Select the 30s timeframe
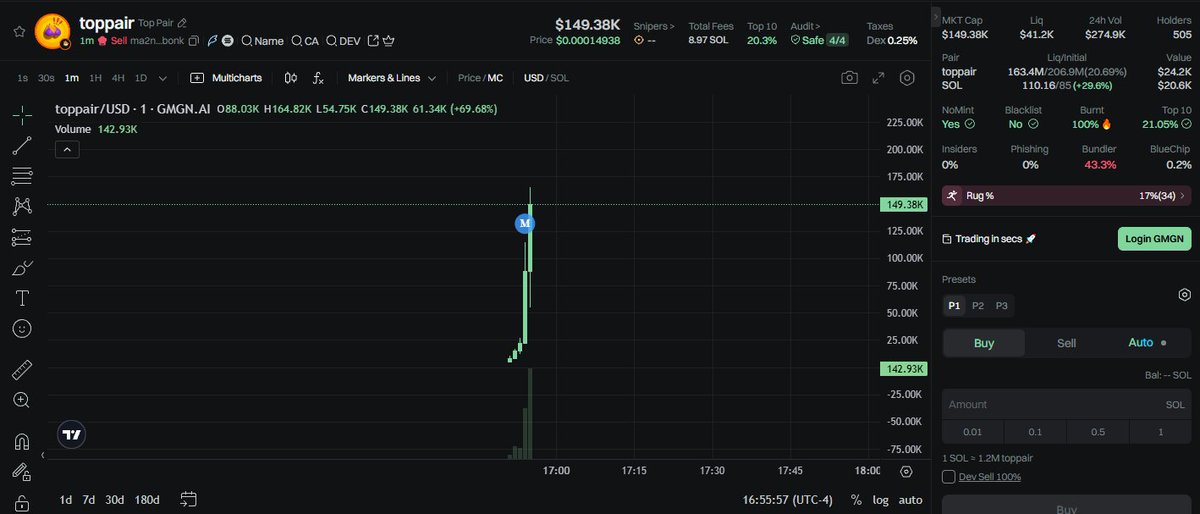Viewport: 1200px width, 514px height. point(45,78)
